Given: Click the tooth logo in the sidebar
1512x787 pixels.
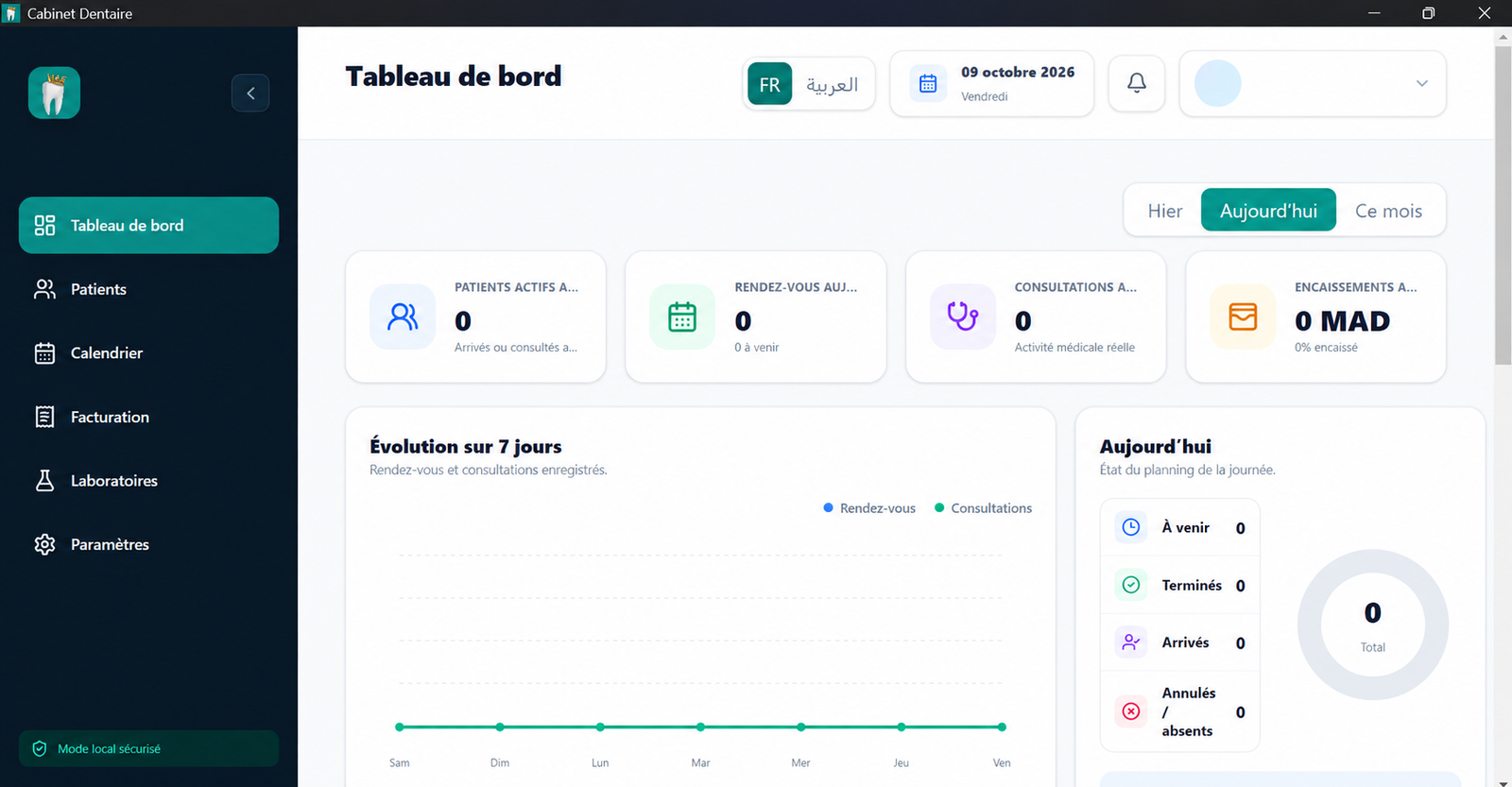Looking at the screenshot, I should tap(54, 93).
